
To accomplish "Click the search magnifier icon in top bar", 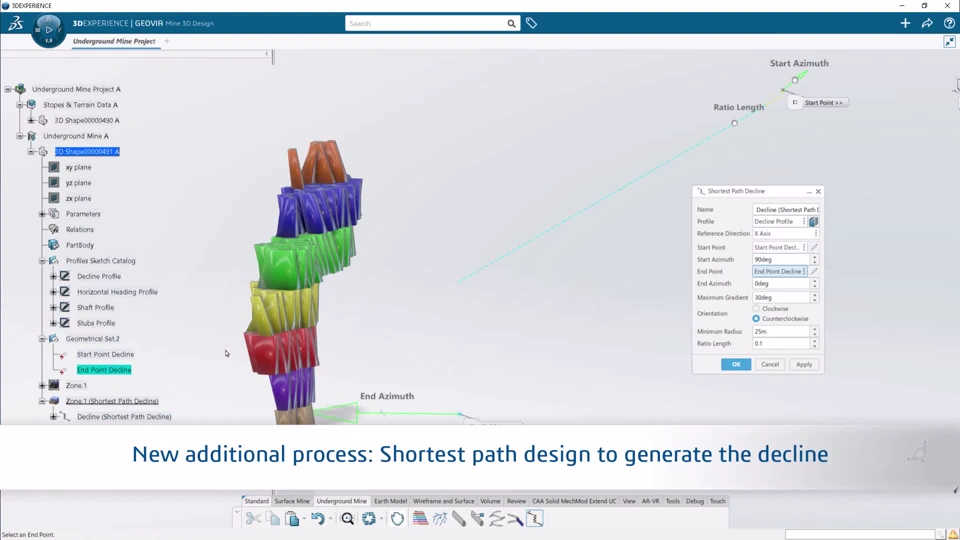I will (511, 23).
